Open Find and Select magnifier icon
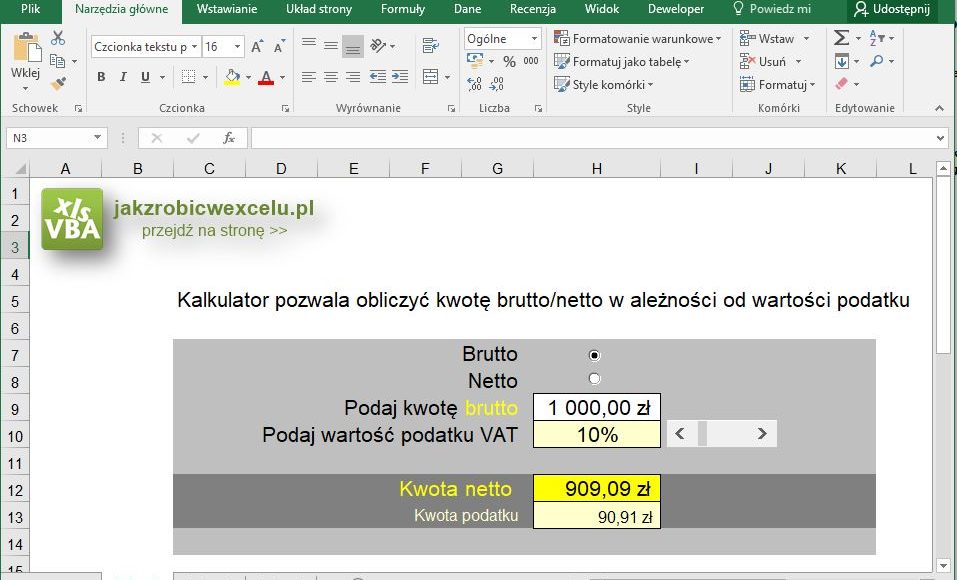Image resolution: width=957 pixels, height=580 pixels. [x=877, y=61]
